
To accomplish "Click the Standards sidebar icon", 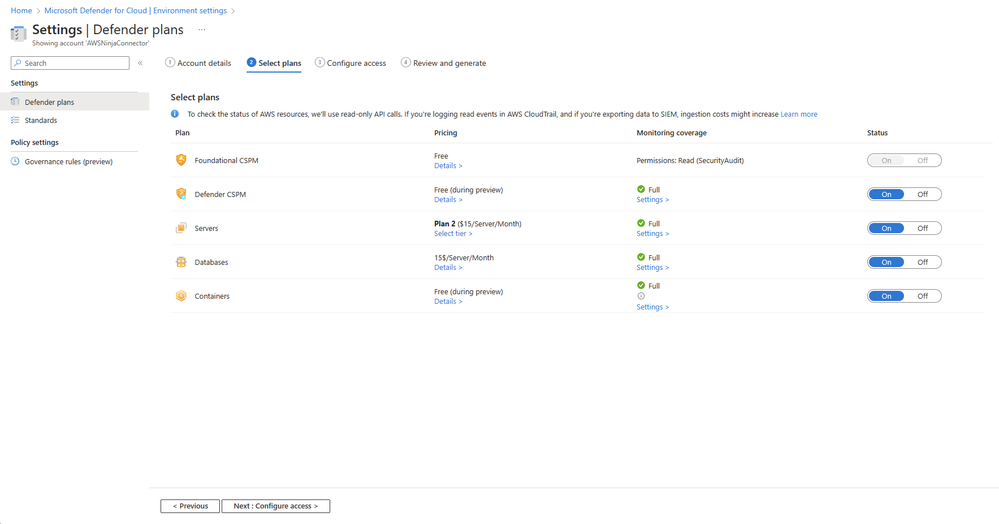I will point(15,120).
